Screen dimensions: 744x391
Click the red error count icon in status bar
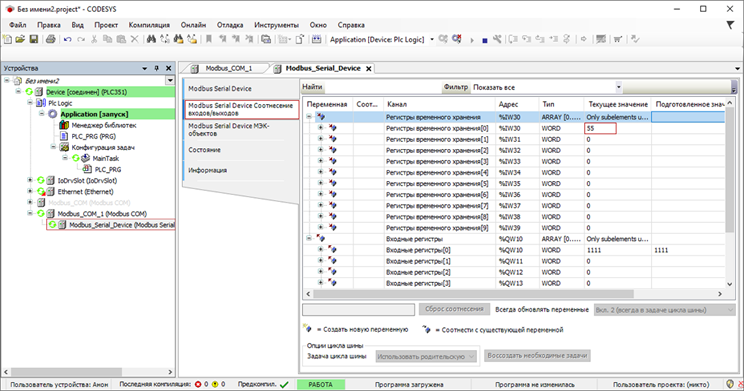[x=198, y=384]
